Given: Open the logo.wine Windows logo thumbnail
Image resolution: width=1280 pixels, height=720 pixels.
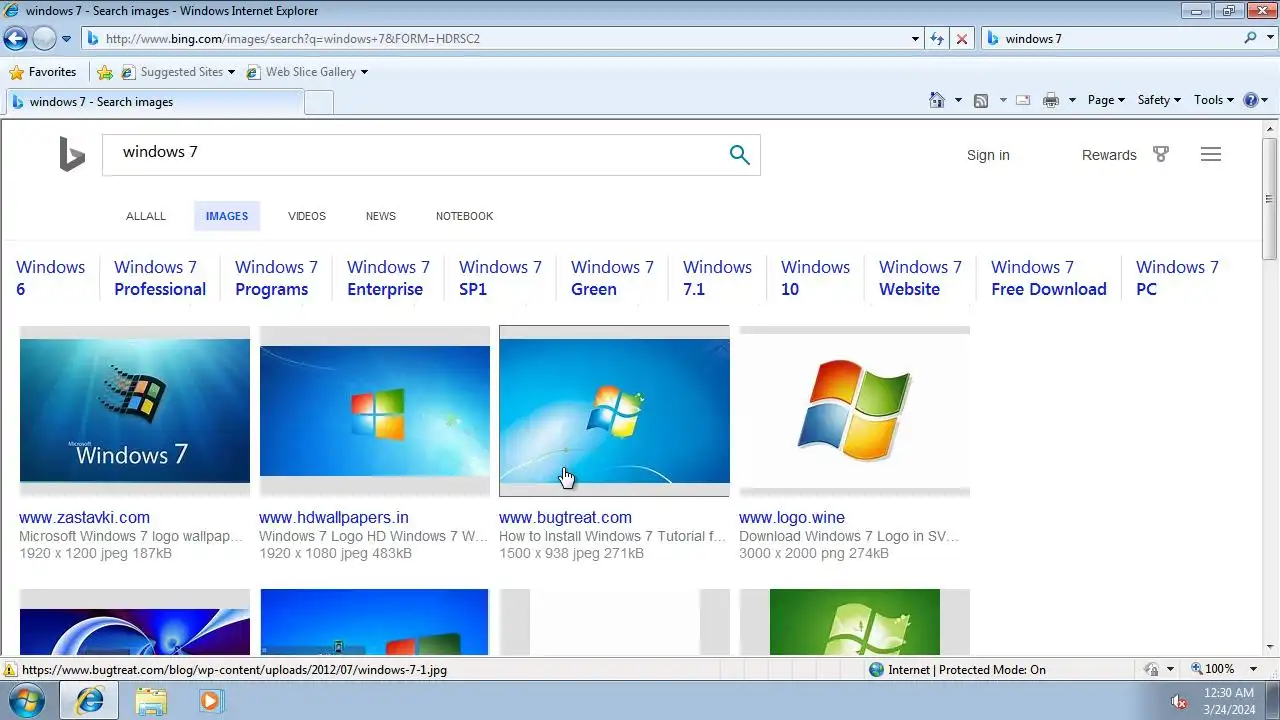Looking at the screenshot, I should 855,411.
